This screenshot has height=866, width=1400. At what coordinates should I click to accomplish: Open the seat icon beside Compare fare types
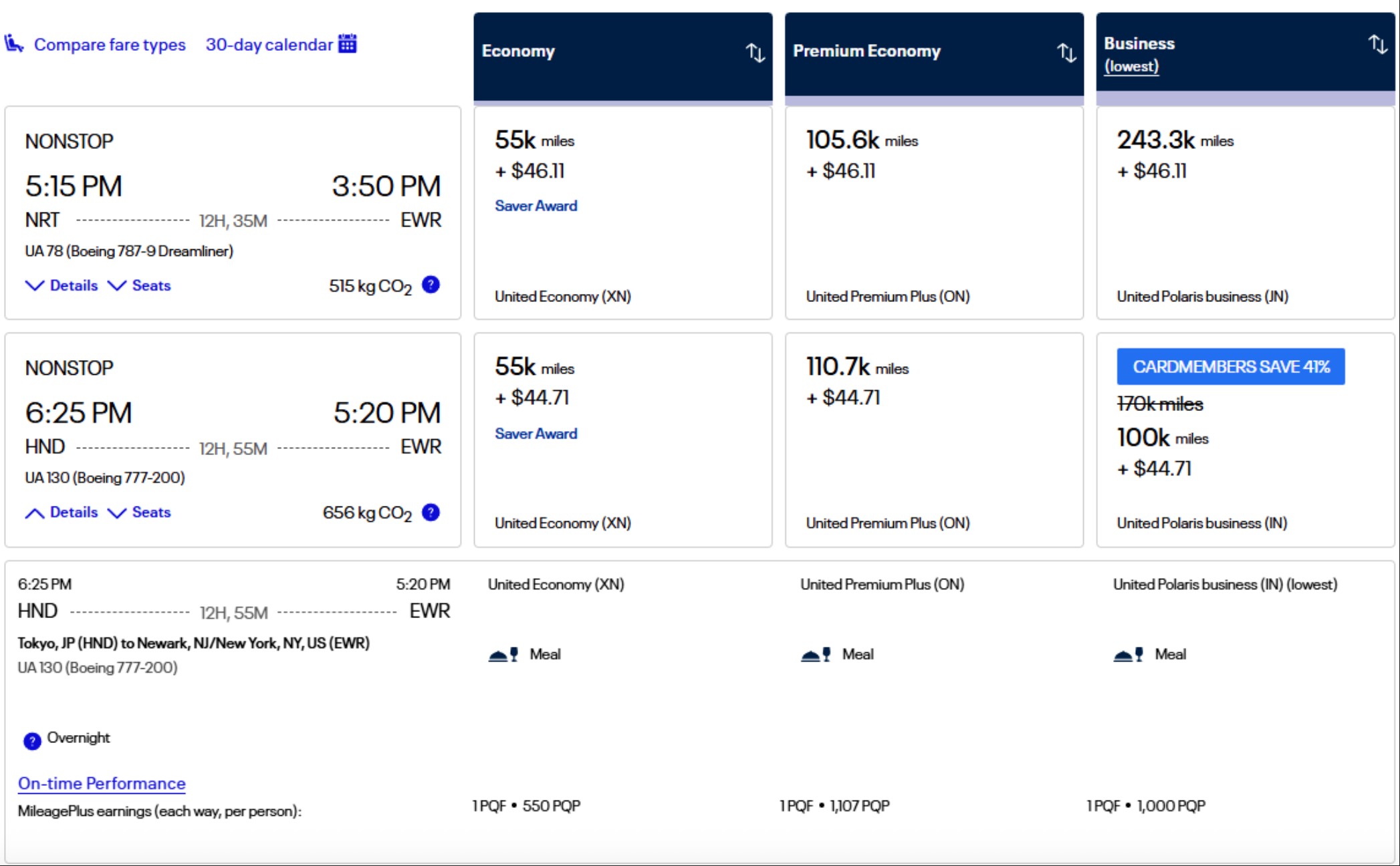[x=14, y=44]
